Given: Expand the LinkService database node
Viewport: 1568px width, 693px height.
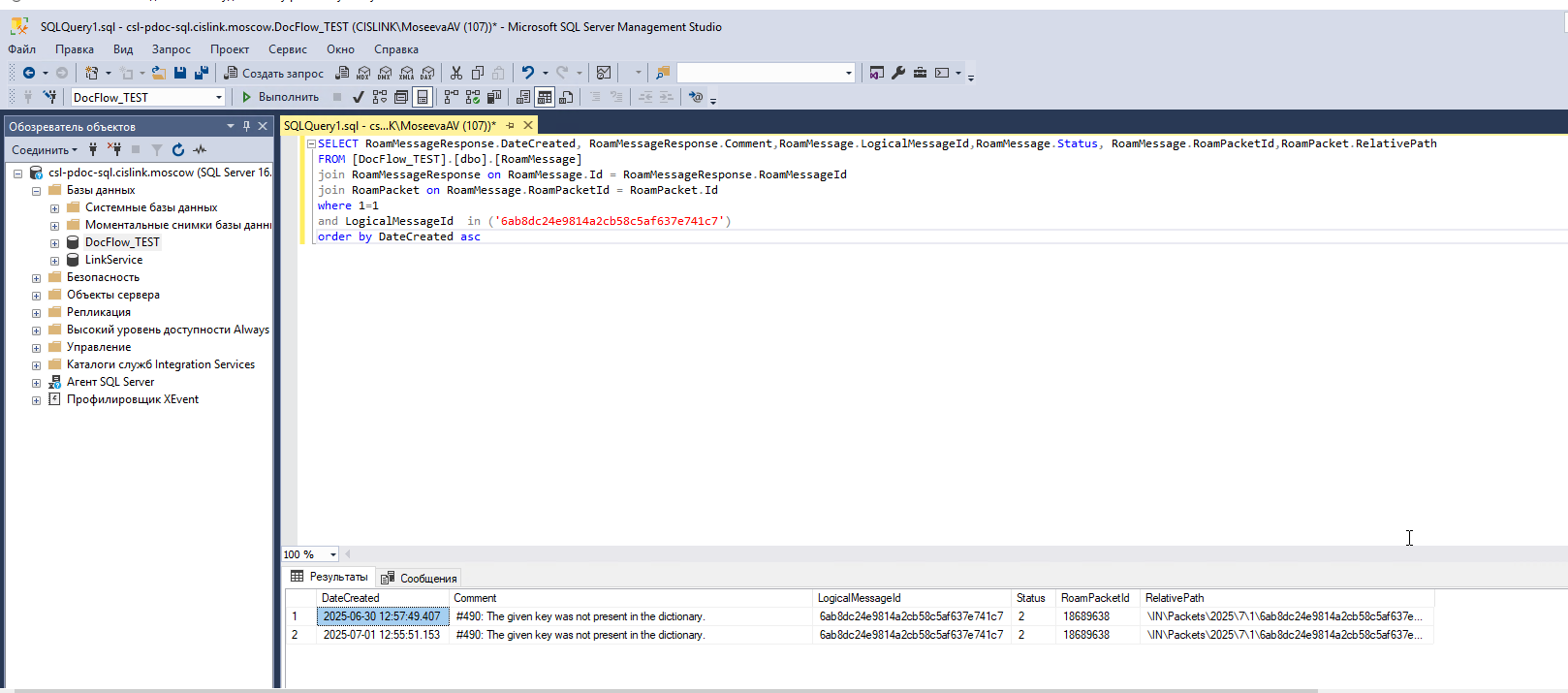Looking at the screenshot, I should 54,261.
